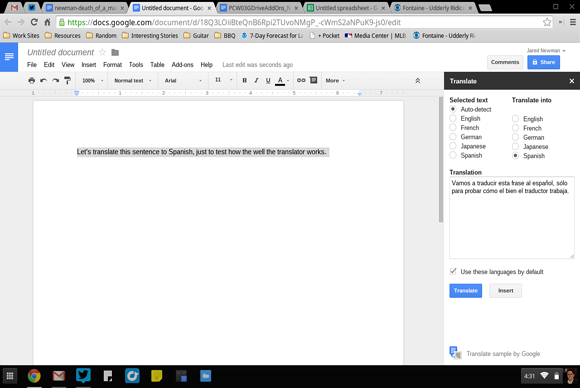Toggle Use these languages by default
Viewport: 580px width, 388px height.
pyautogui.click(x=453, y=271)
